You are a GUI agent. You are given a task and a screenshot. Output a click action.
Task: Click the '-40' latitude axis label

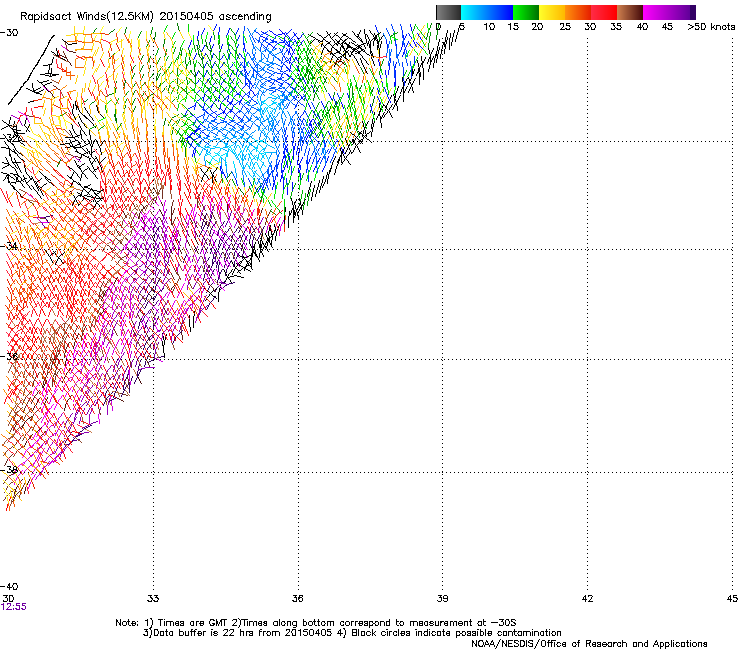[x=9, y=586]
